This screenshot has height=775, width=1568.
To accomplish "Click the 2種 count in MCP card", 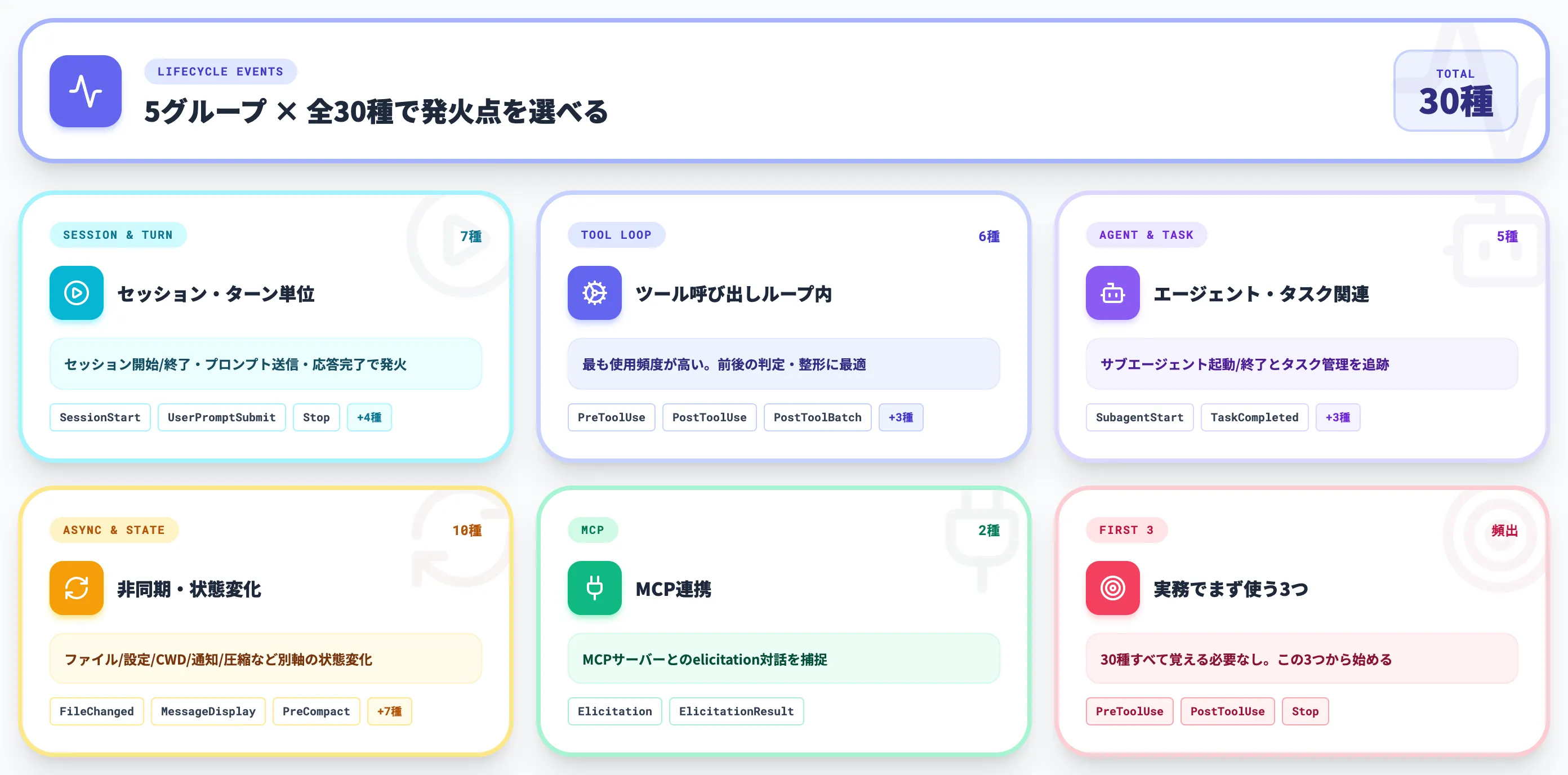I will (988, 531).
